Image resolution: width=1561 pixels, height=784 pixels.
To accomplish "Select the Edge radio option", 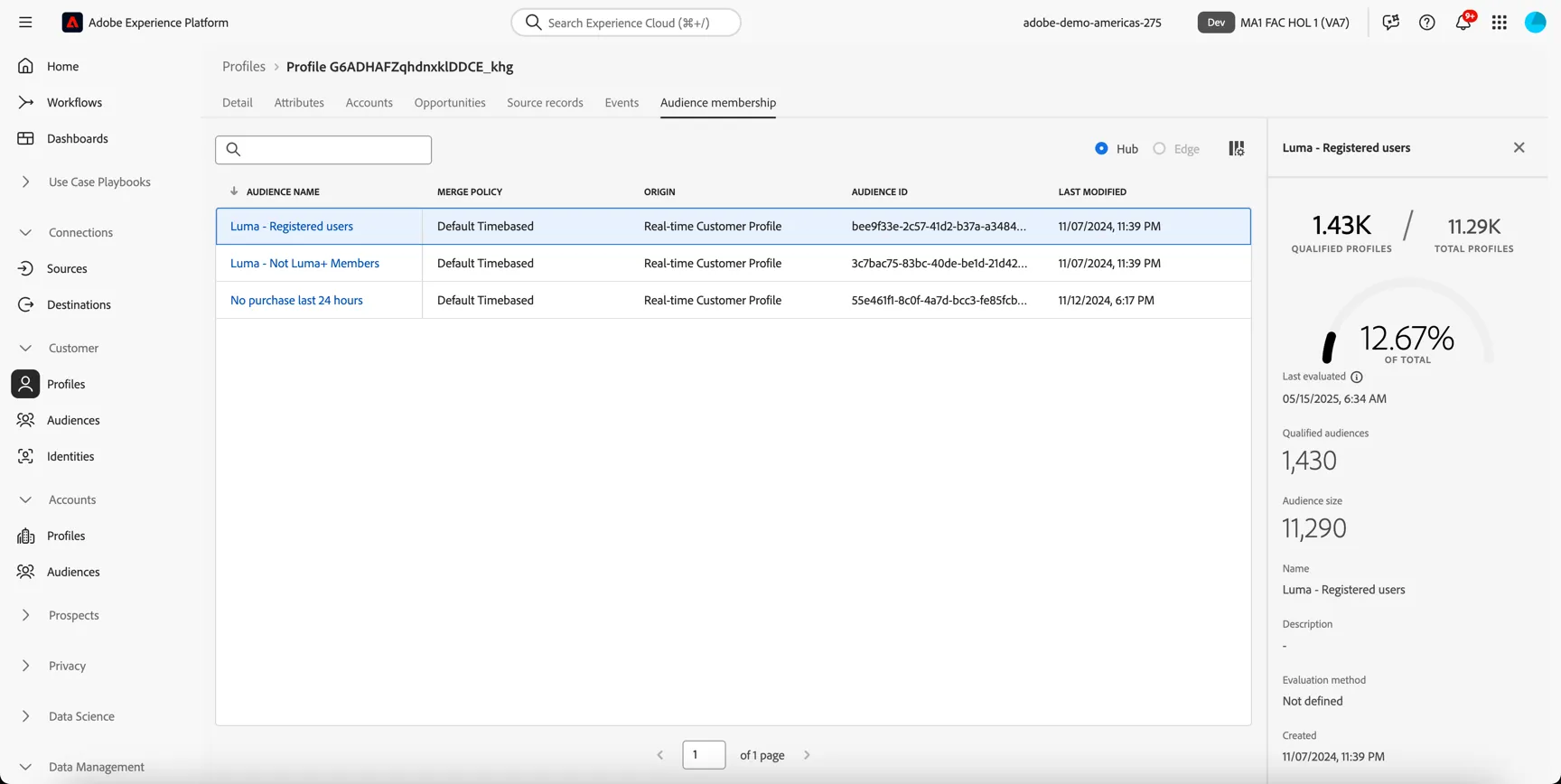I will (x=1159, y=148).
